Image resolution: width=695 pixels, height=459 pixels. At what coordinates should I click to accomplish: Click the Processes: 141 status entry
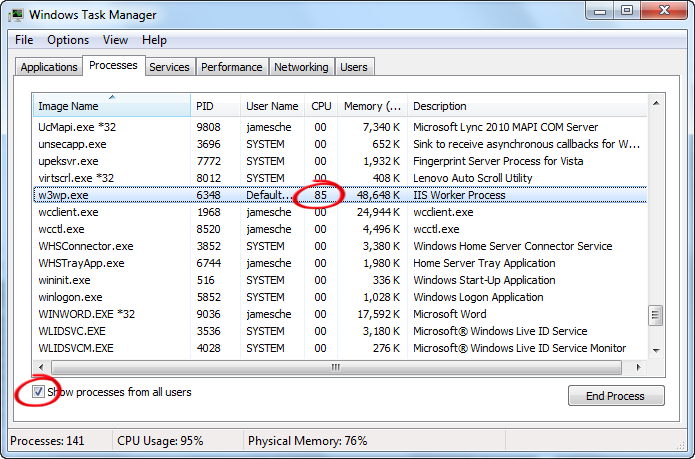(x=47, y=441)
